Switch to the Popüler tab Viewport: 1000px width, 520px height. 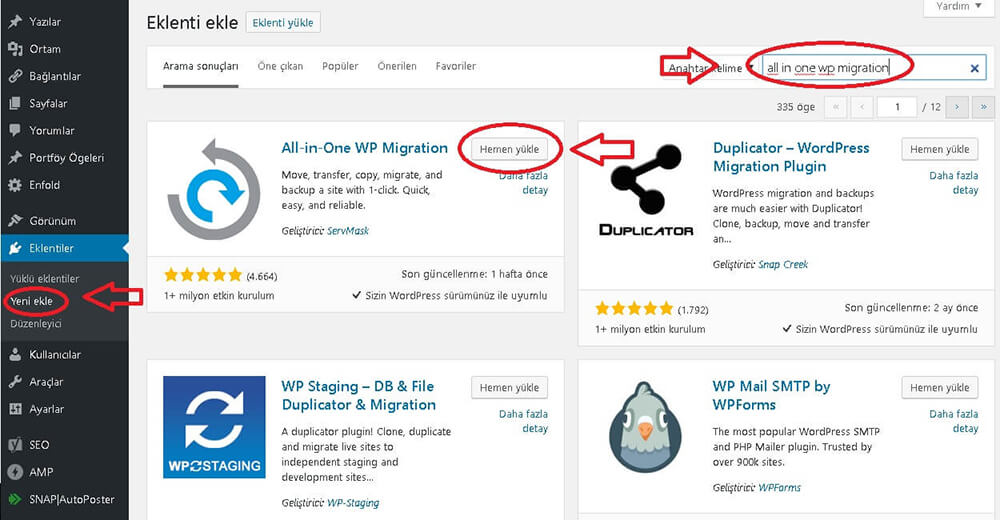pyautogui.click(x=340, y=66)
